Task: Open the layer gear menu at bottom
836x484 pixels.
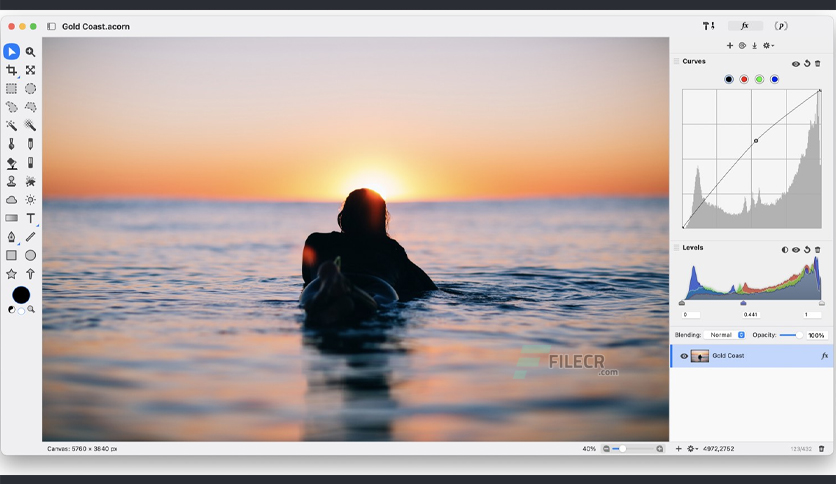Action: (x=693, y=449)
